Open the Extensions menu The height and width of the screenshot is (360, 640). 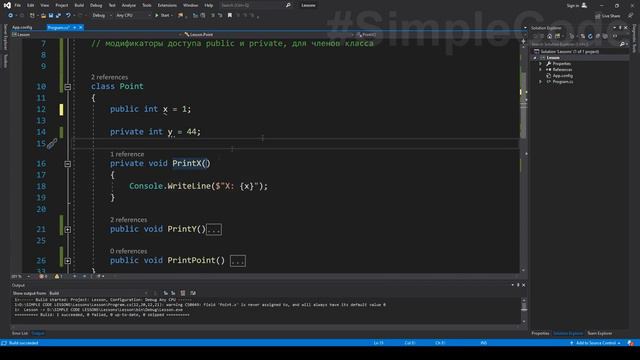[x=167, y=5]
